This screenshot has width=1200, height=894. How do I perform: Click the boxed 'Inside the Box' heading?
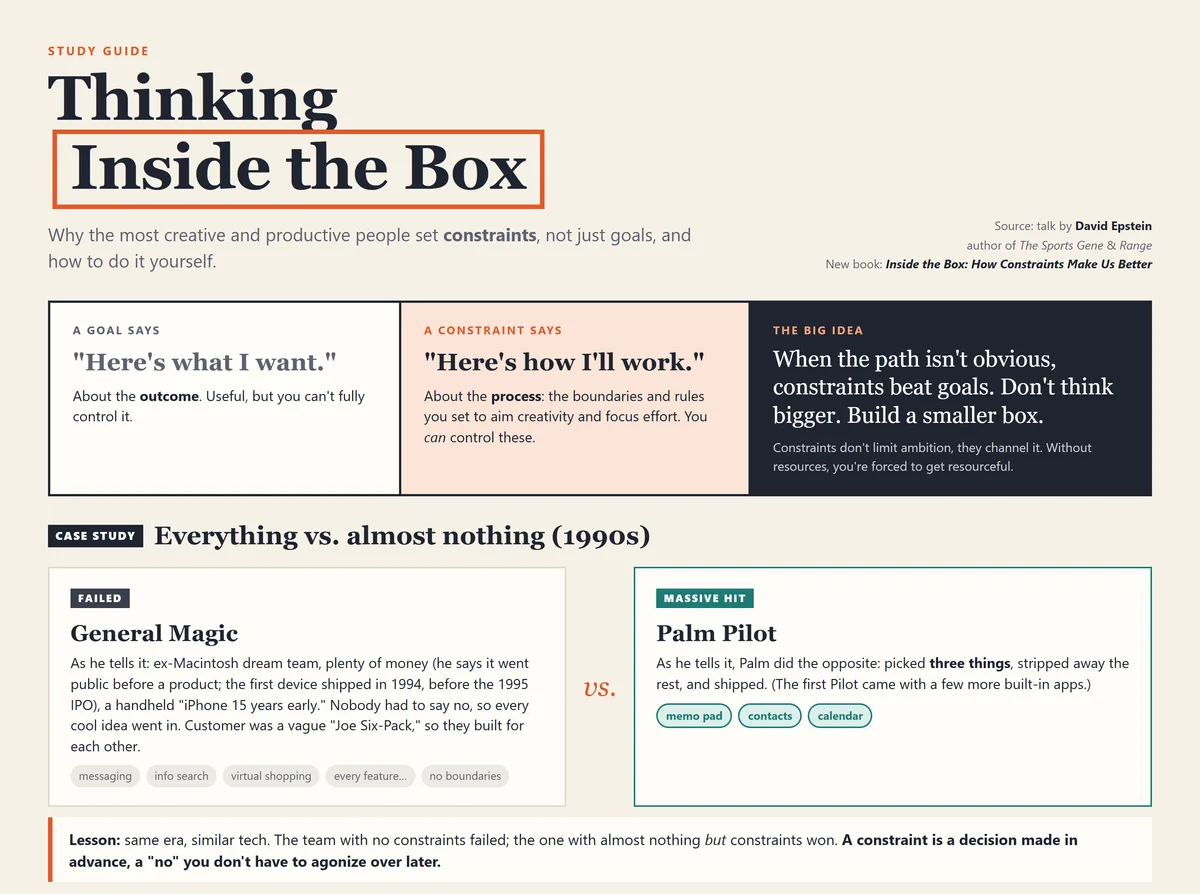(x=298, y=169)
